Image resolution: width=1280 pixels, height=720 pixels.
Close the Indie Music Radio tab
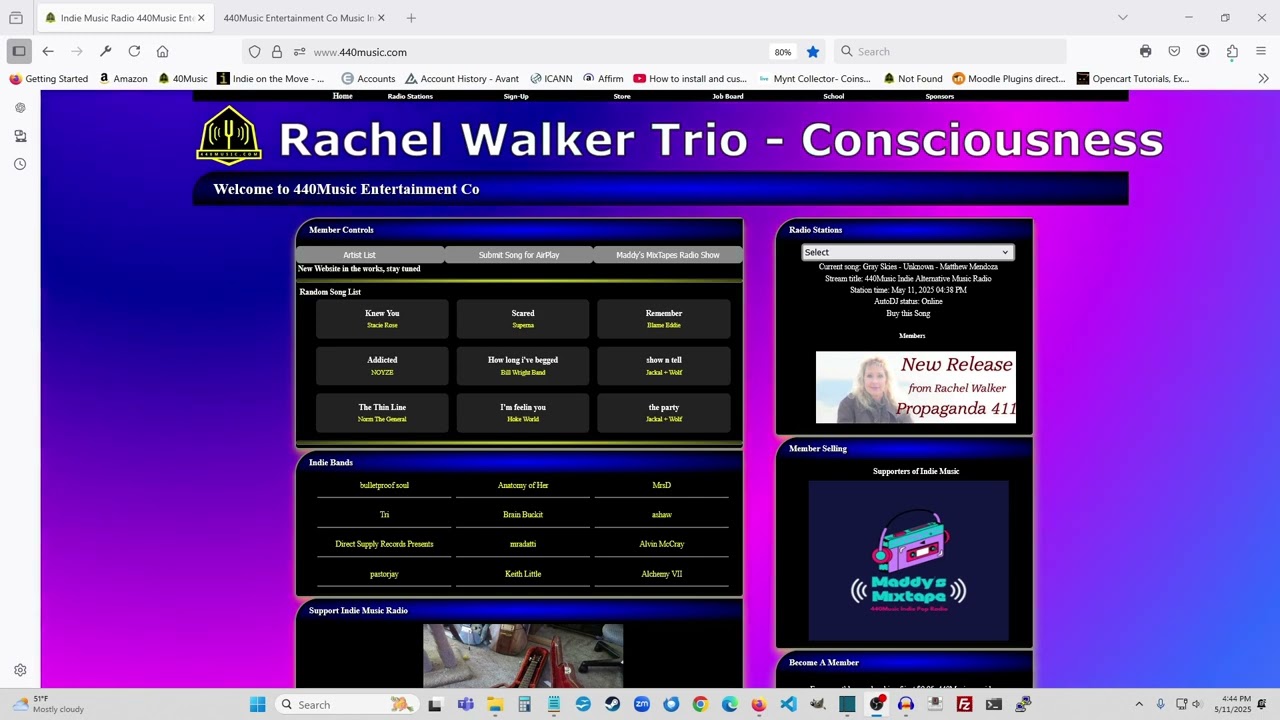pos(201,18)
